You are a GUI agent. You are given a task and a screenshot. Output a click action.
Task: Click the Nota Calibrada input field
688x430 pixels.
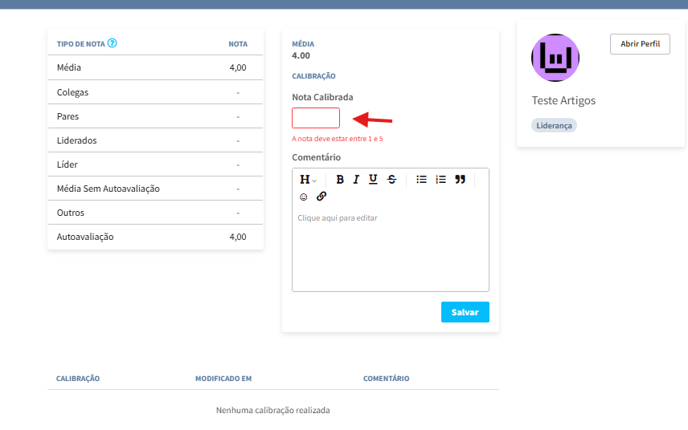(316, 118)
